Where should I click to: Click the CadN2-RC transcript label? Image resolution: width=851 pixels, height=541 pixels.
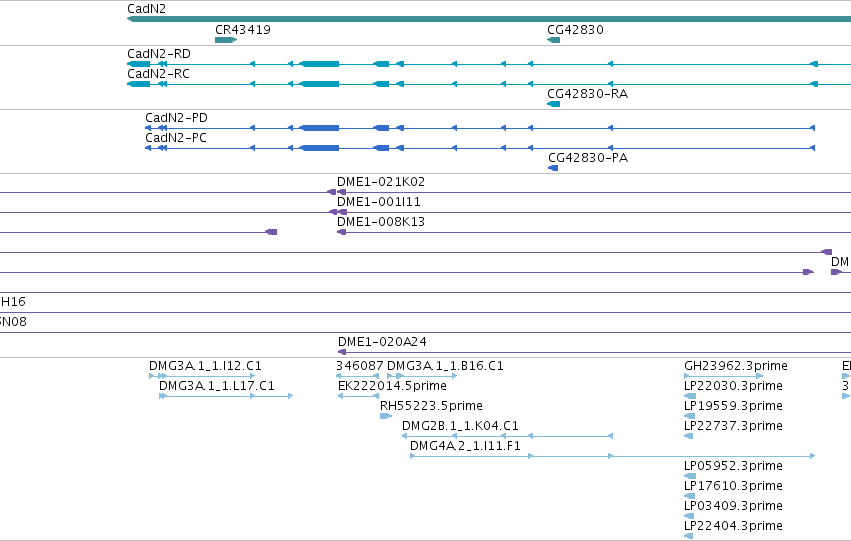click(158, 74)
